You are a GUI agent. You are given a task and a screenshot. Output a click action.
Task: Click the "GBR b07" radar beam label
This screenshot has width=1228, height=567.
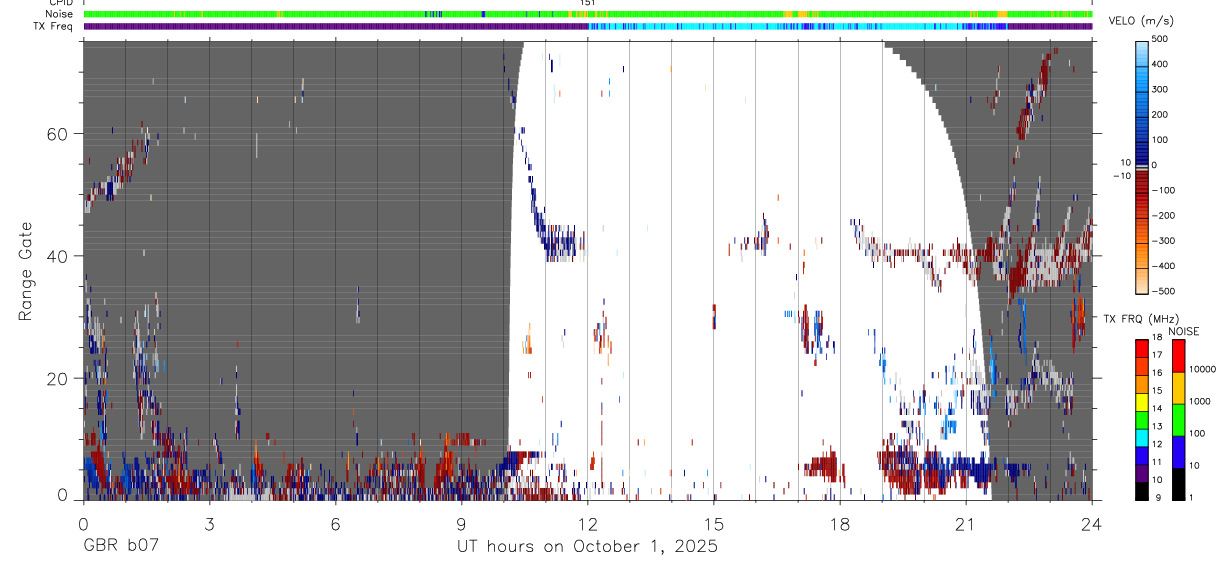pos(120,547)
